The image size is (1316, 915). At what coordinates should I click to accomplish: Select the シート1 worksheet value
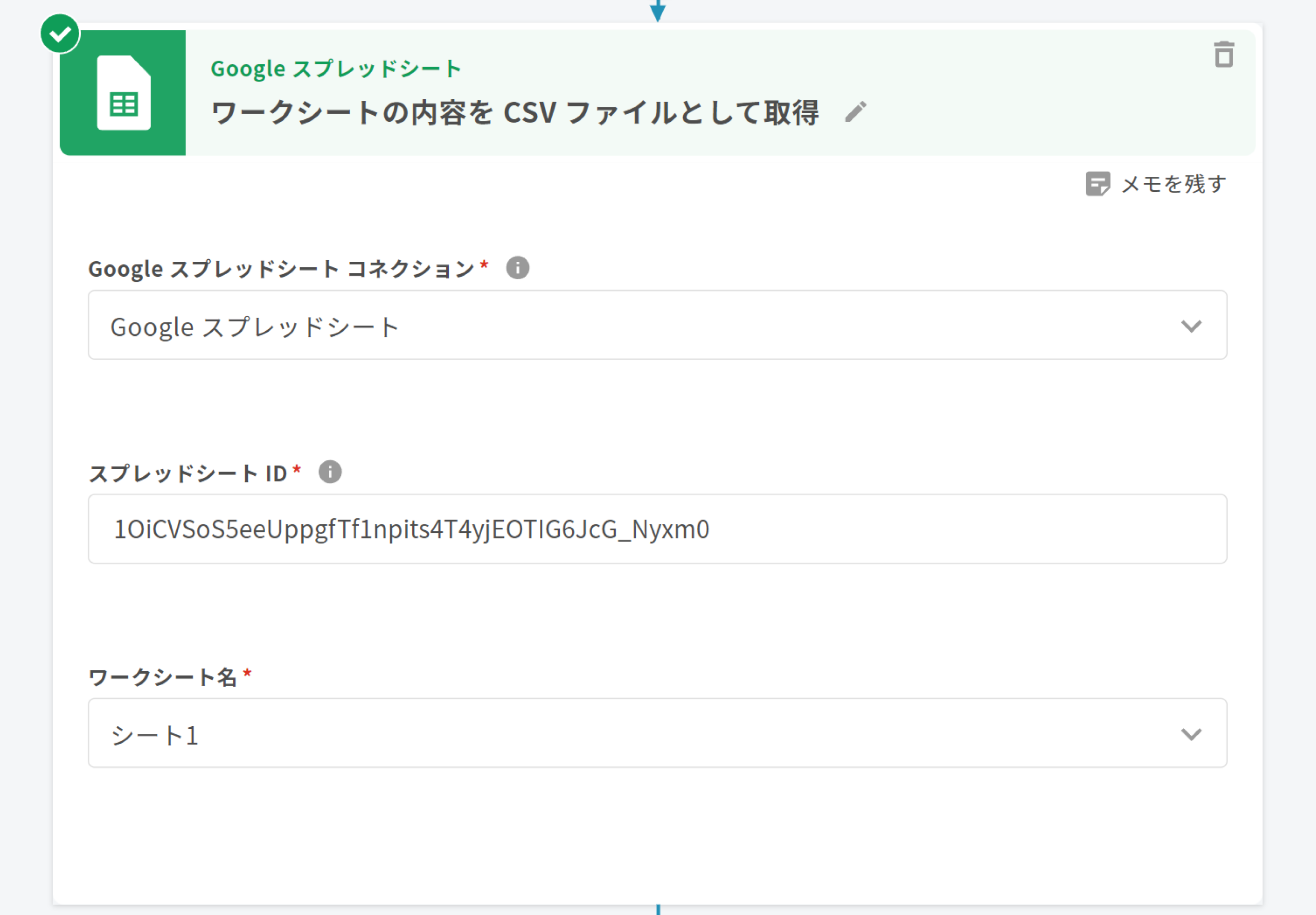point(155,735)
